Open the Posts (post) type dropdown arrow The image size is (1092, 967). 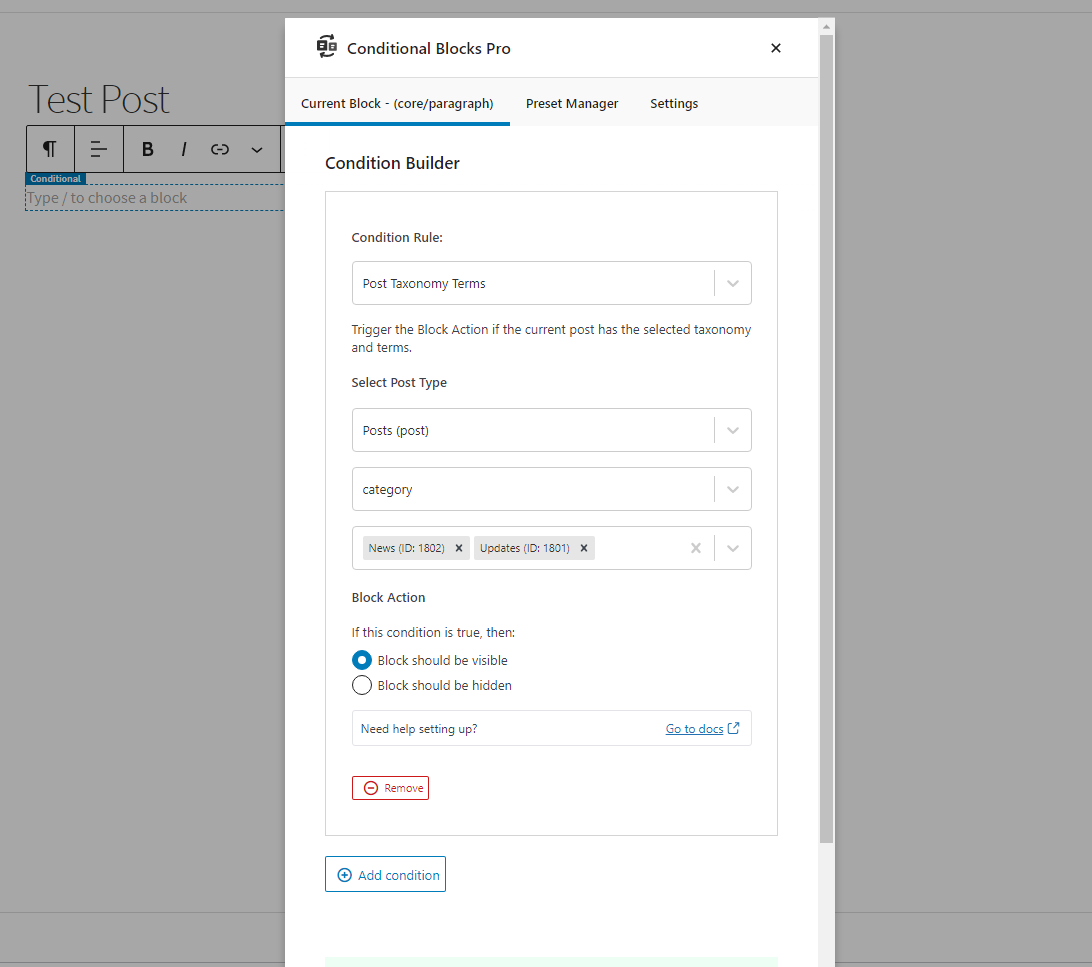(x=733, y=430)
